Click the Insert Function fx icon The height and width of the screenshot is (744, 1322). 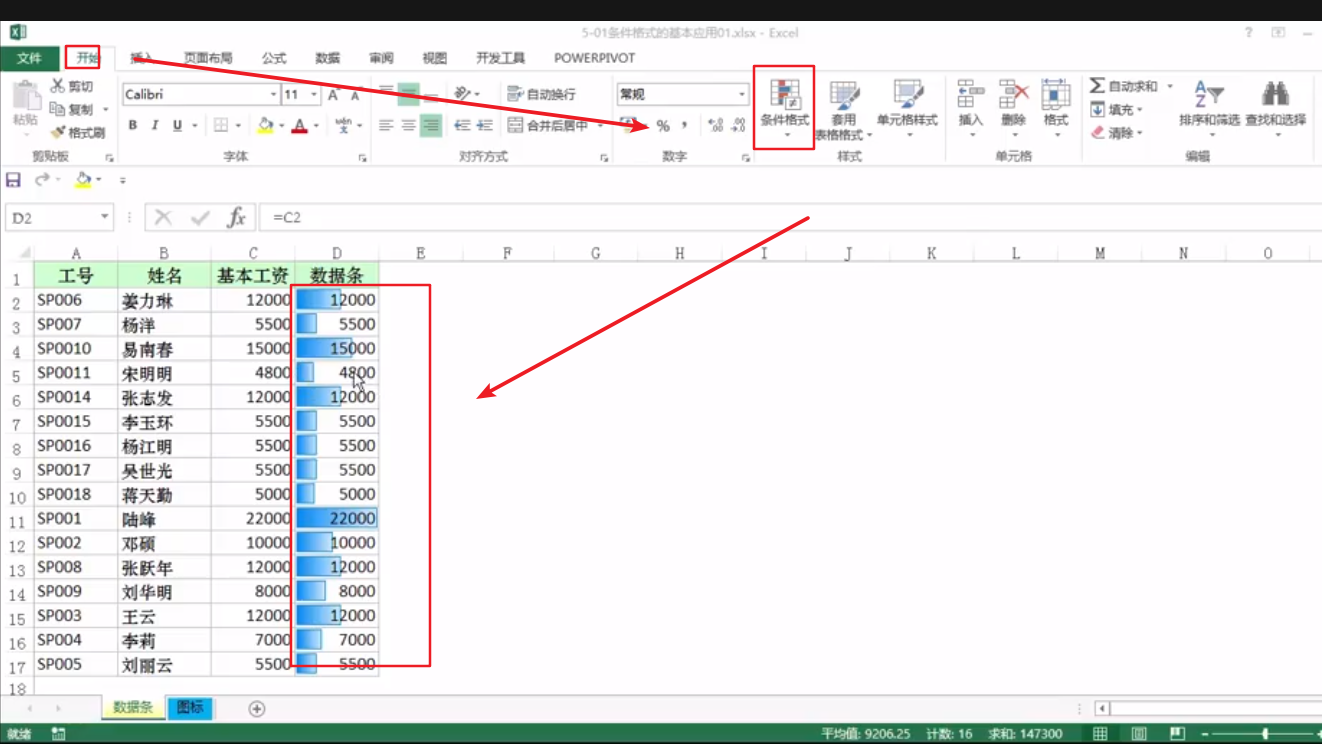[237, 217]
